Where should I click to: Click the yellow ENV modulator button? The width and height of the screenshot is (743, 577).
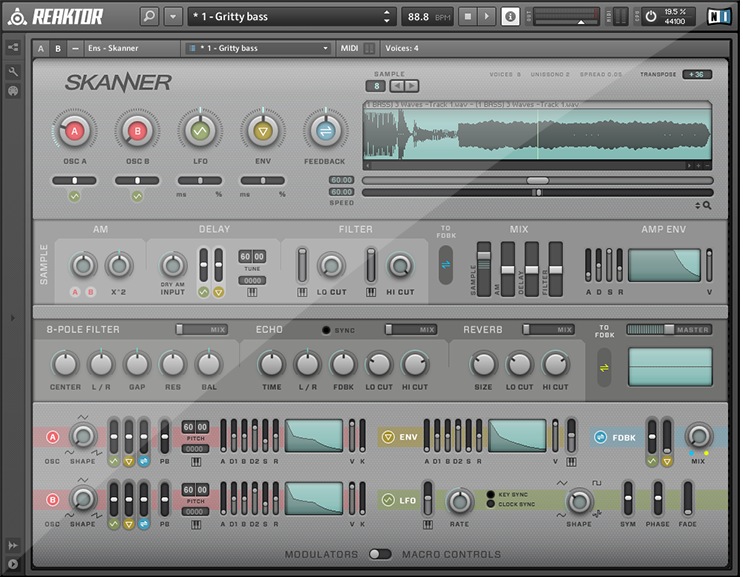[388, 437]
